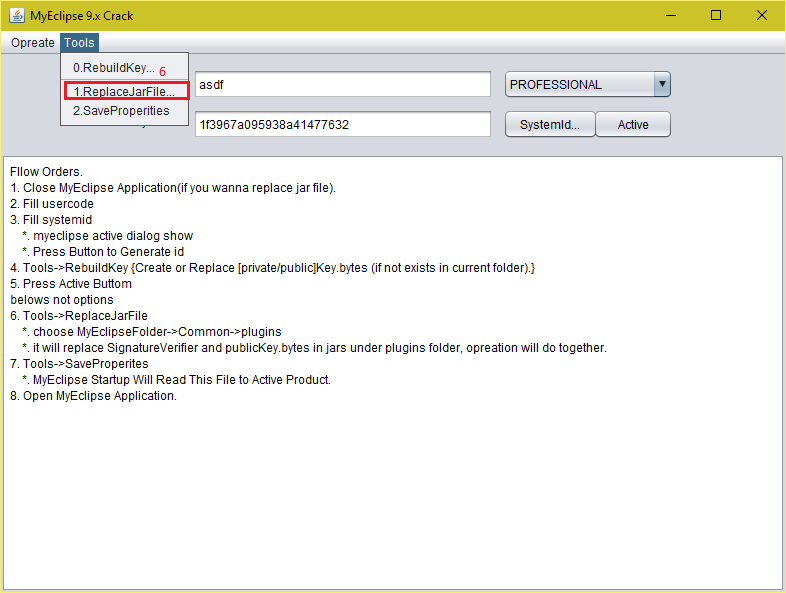
Task: Click the Active button
Action: (633, 124)
